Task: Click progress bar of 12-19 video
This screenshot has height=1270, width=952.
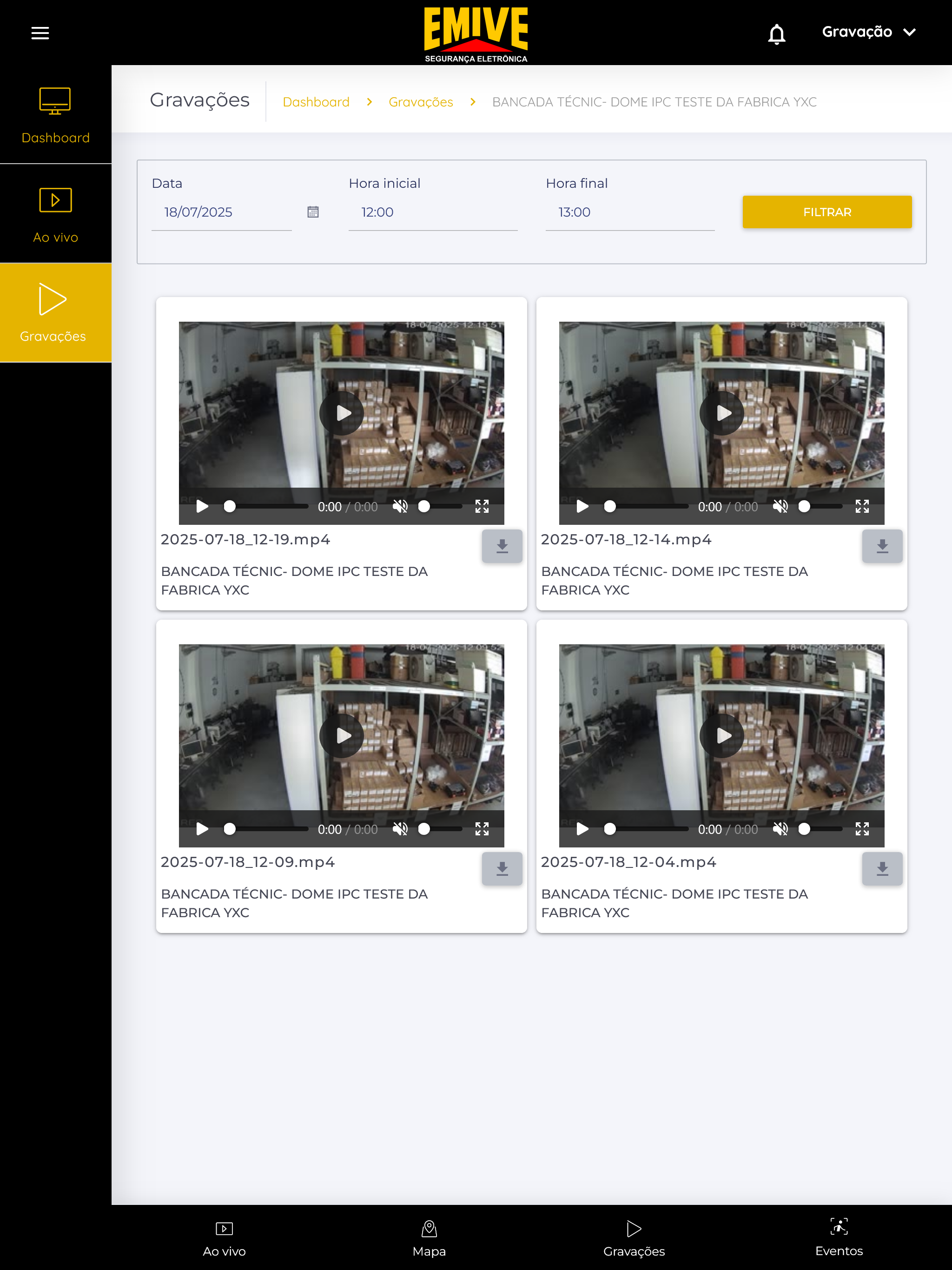Action: point(266,506)
